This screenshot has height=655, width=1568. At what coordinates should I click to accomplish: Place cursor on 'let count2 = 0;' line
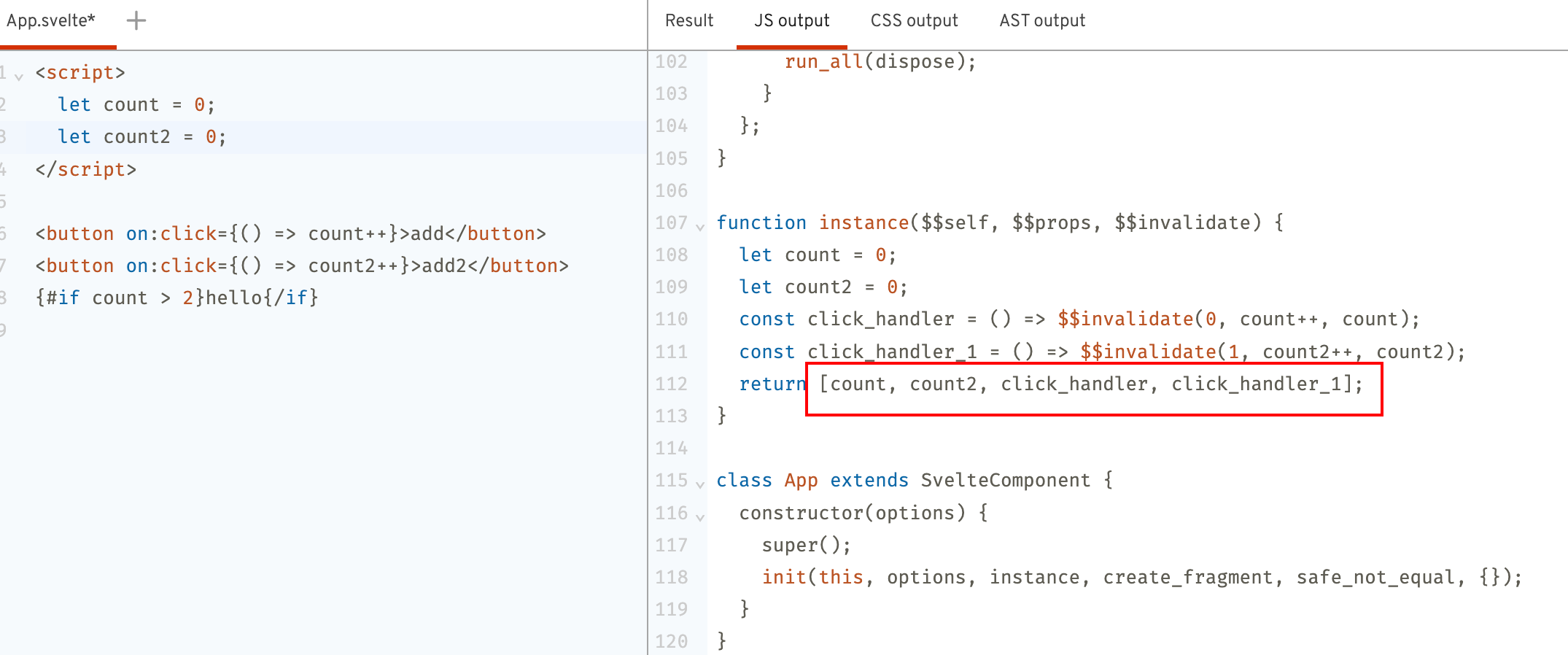[x=142, y=137]
